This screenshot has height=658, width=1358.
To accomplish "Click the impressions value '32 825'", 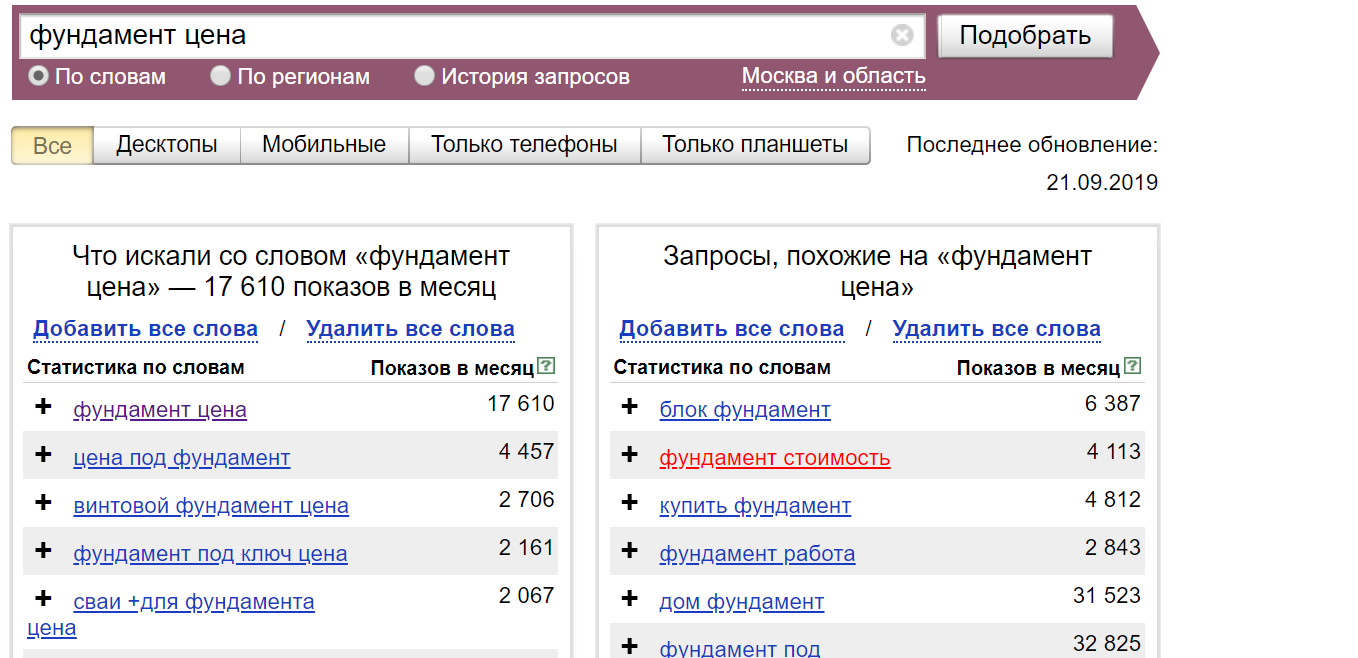I will pyautogui.click(x=1107, y=643).
